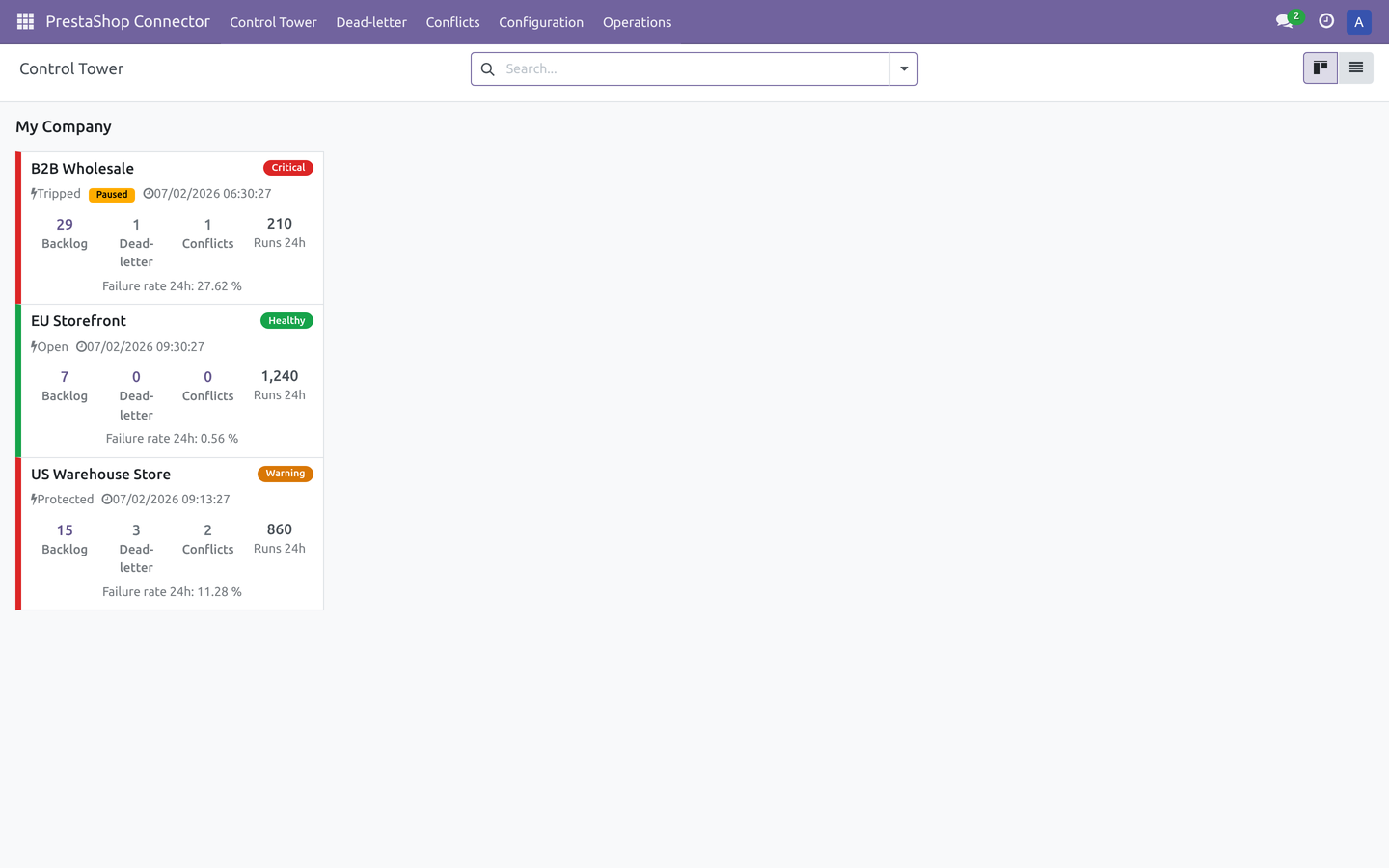Open EU Storefront Dead-letter count
This screenshot has height=868, width=1389.
click(x=136, y=395)
